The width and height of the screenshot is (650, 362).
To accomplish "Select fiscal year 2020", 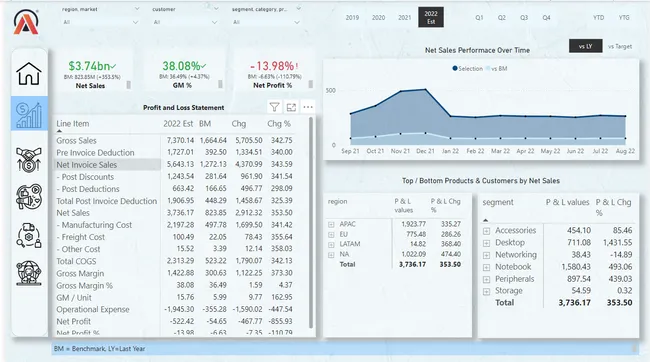I will tap(378, 17).
